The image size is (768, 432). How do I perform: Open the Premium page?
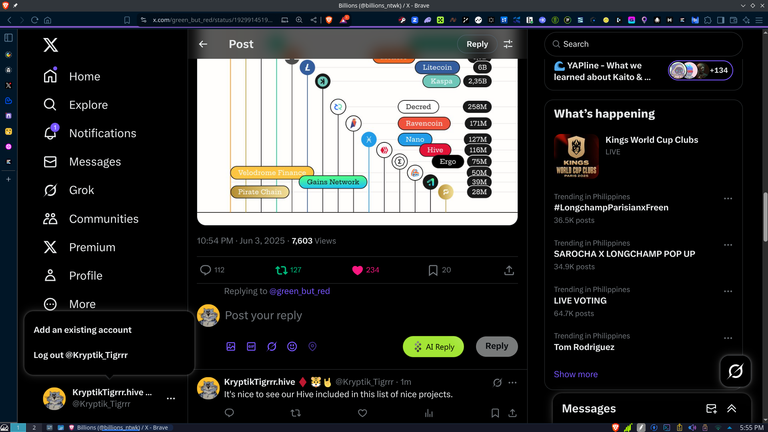coord(79,247)
